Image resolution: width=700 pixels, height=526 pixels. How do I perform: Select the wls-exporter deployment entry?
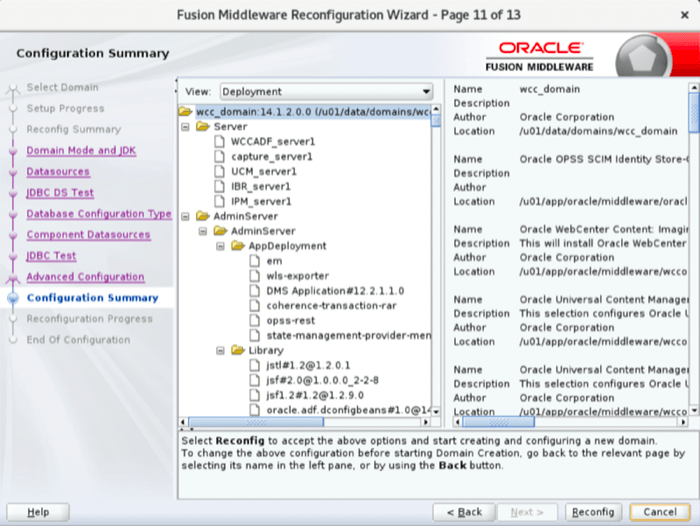pyautogui.click(x=298, y=276)
